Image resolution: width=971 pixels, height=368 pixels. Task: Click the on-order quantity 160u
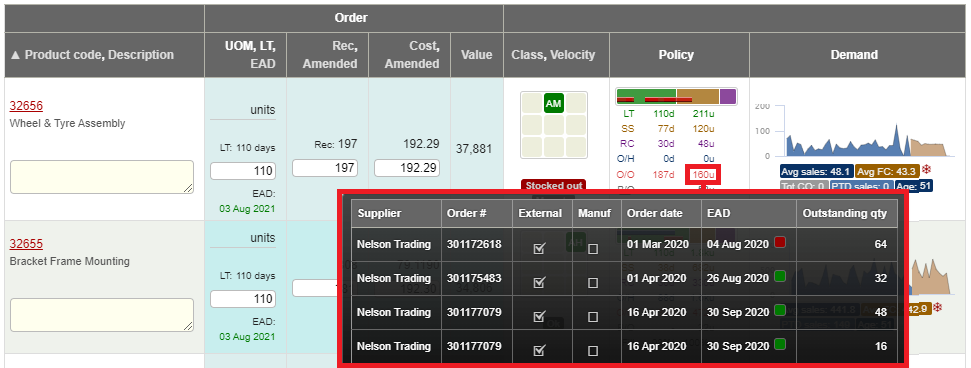click(x=703, y=175)
